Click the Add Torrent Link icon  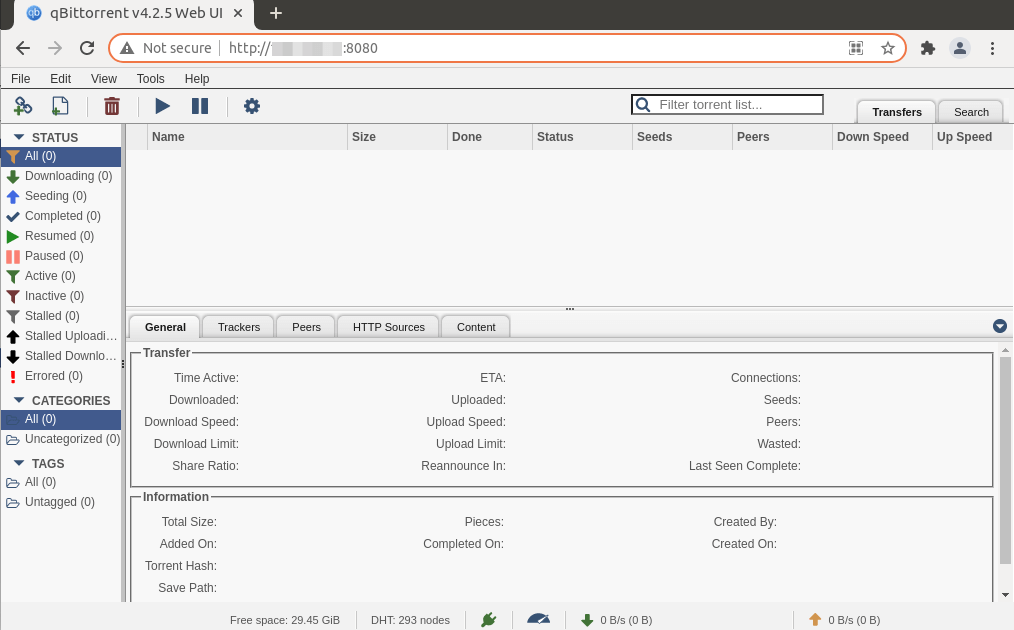pyautogui.click(x=22, y=106)
